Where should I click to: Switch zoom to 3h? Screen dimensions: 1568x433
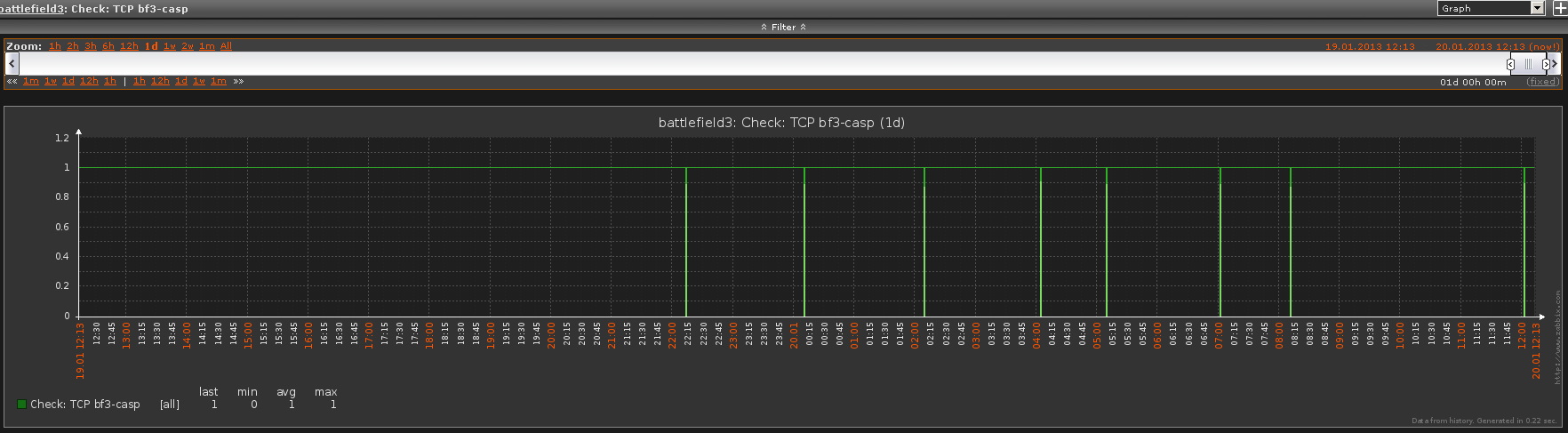click(91, 46)
